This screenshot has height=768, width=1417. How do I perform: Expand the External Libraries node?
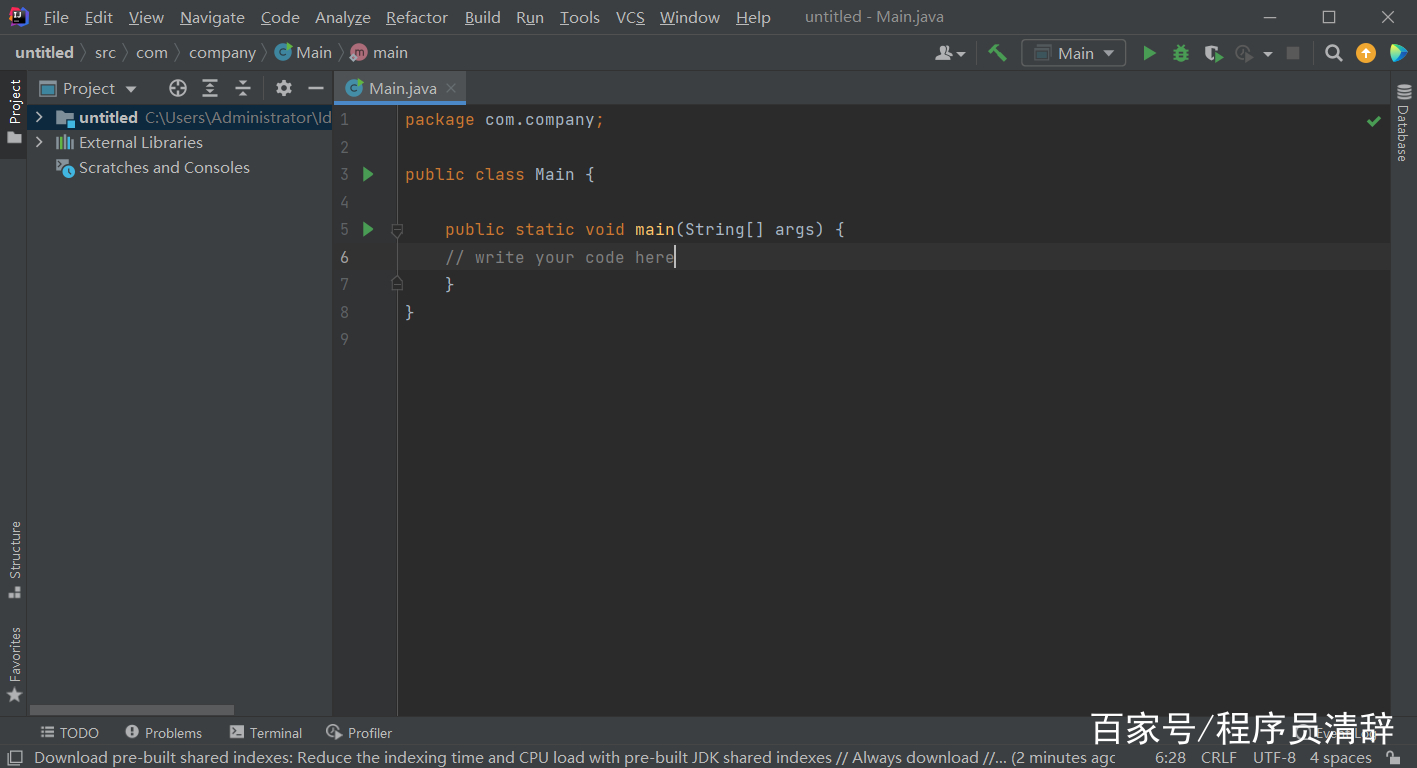point(39,142)
